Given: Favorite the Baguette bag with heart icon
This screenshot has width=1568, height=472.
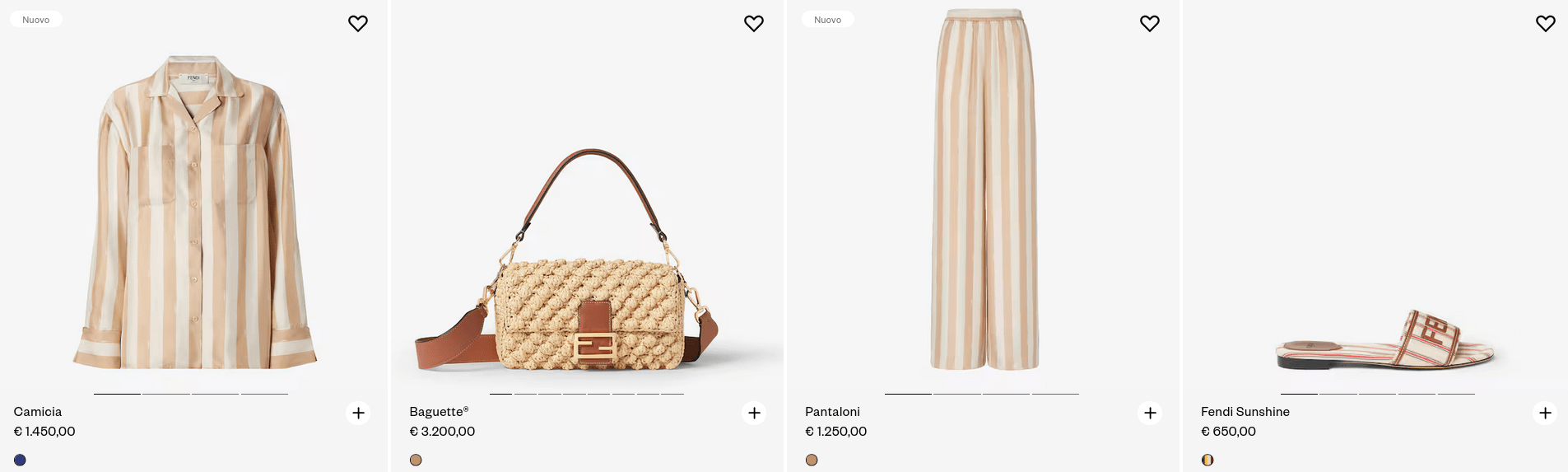Looking at the screenshot, I should click(753, 24).
